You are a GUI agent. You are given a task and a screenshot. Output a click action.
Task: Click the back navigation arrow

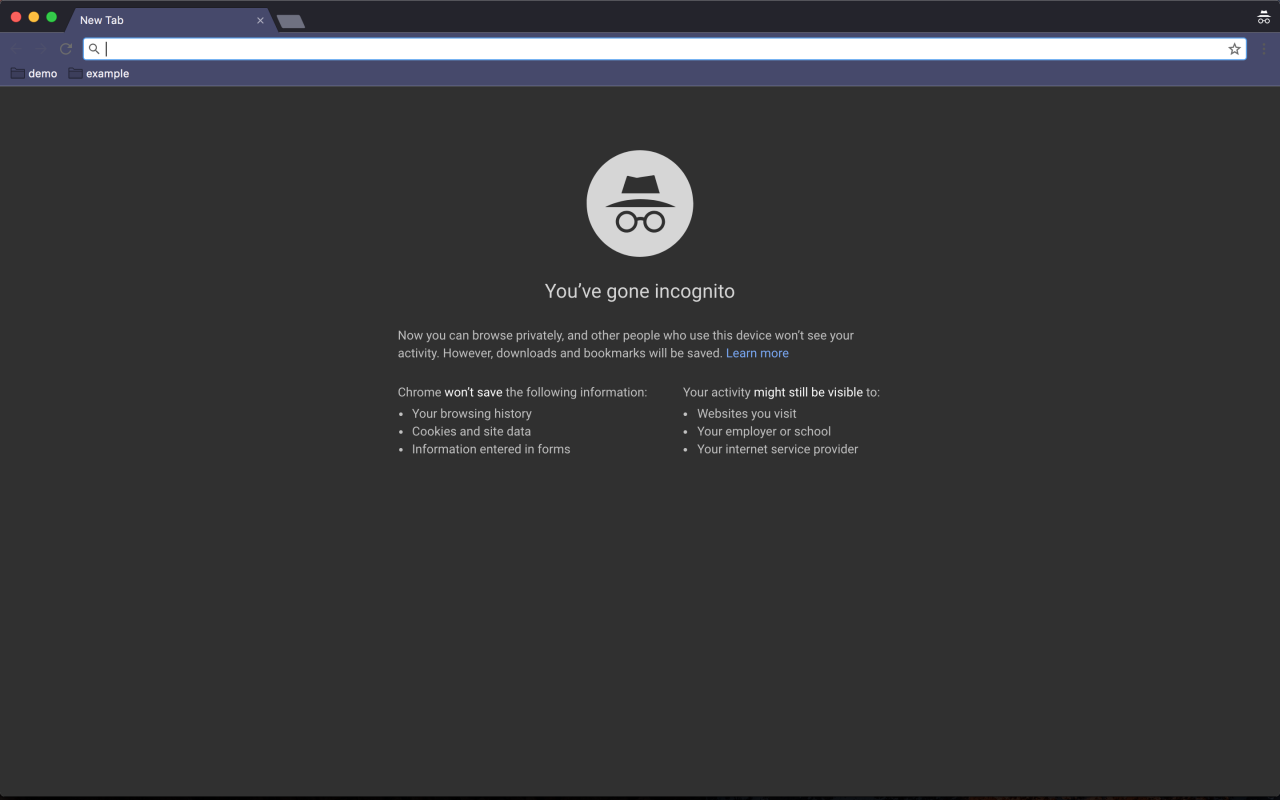click(16, 49)
